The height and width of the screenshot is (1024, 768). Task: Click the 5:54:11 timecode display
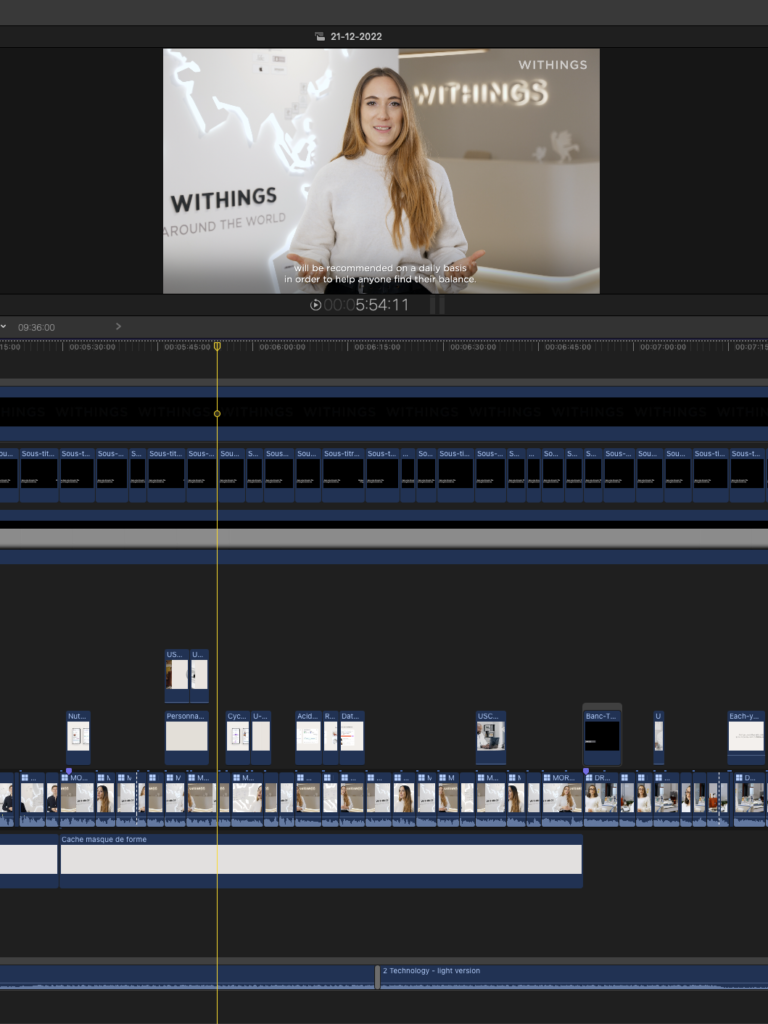click(366, 305)
